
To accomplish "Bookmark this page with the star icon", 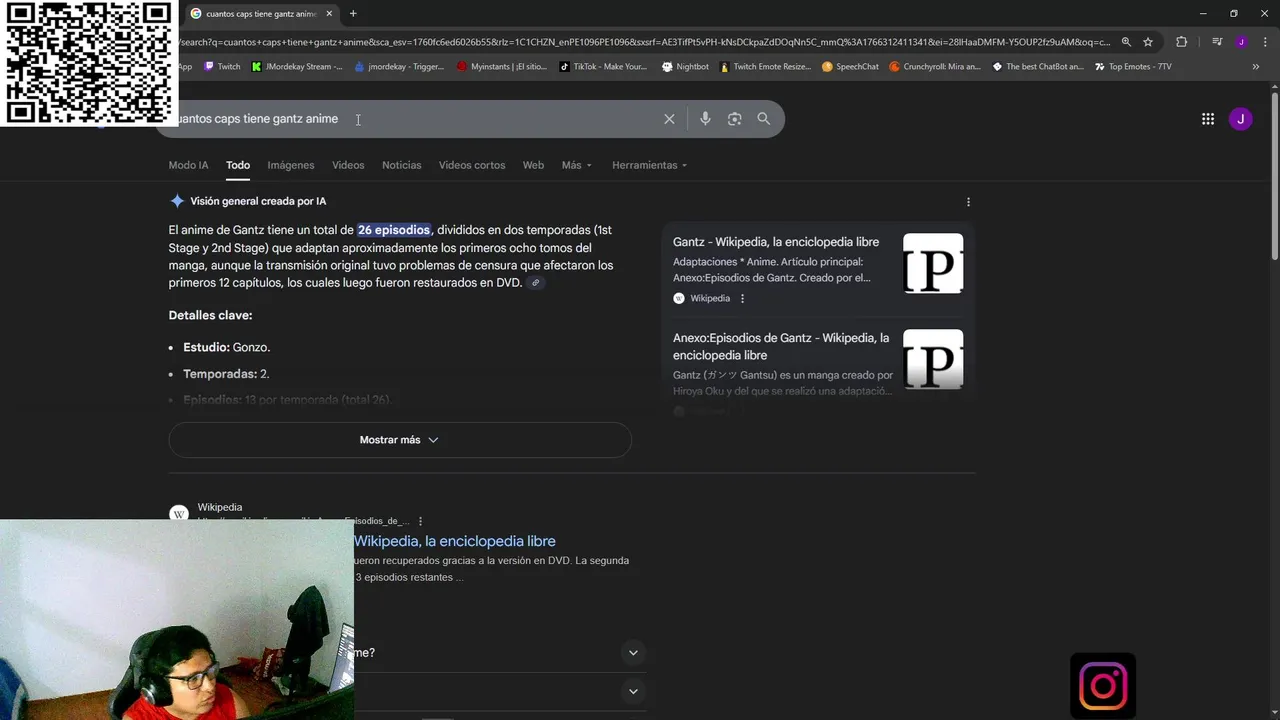I will (1148, 42).
